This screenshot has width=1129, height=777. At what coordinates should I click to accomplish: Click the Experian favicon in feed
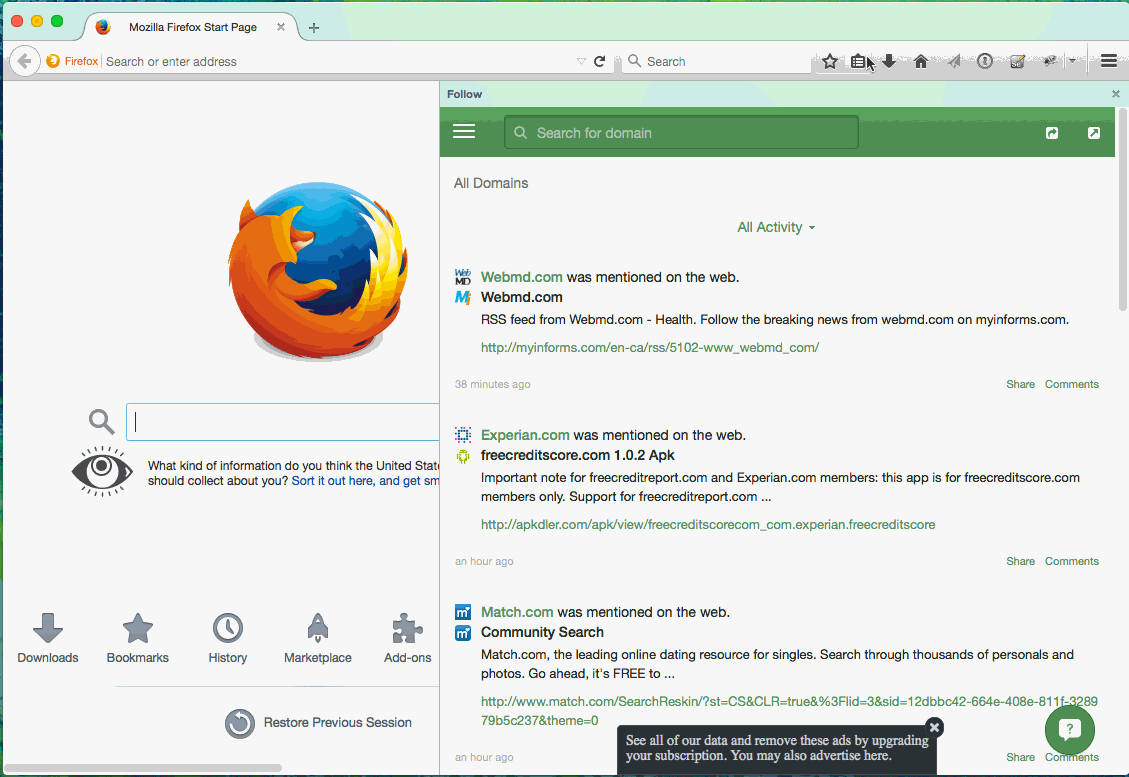(463, 434)
